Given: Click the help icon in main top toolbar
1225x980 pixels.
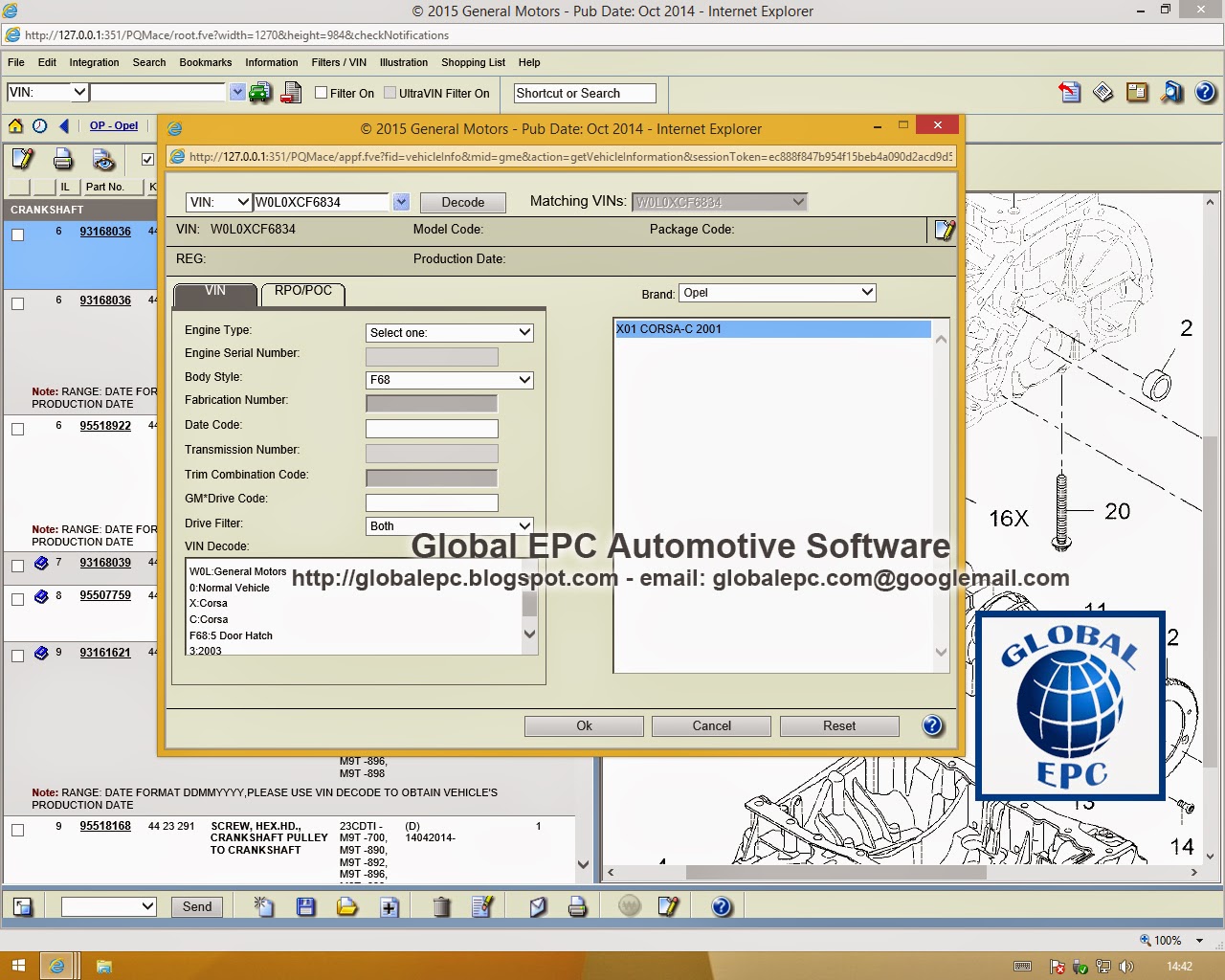Looking at the screenshot, I should pos(1205,92).
